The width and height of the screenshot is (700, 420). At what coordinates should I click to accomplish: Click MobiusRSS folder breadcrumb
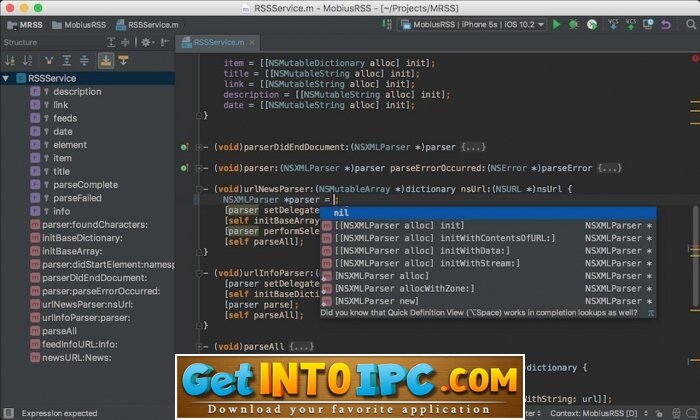79,25
